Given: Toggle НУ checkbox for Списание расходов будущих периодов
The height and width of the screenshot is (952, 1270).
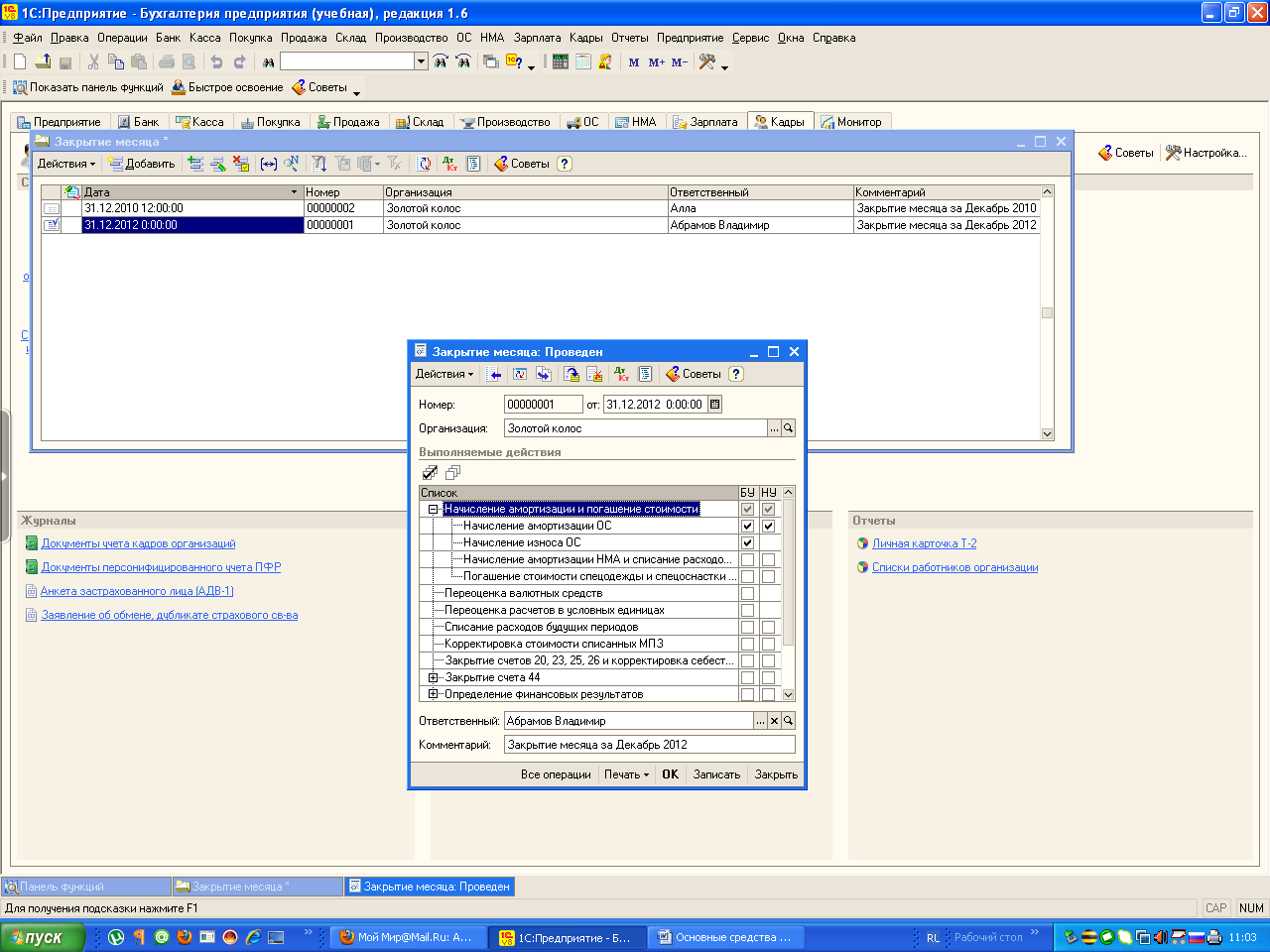Looking at the screenshot, I should 768,627.
